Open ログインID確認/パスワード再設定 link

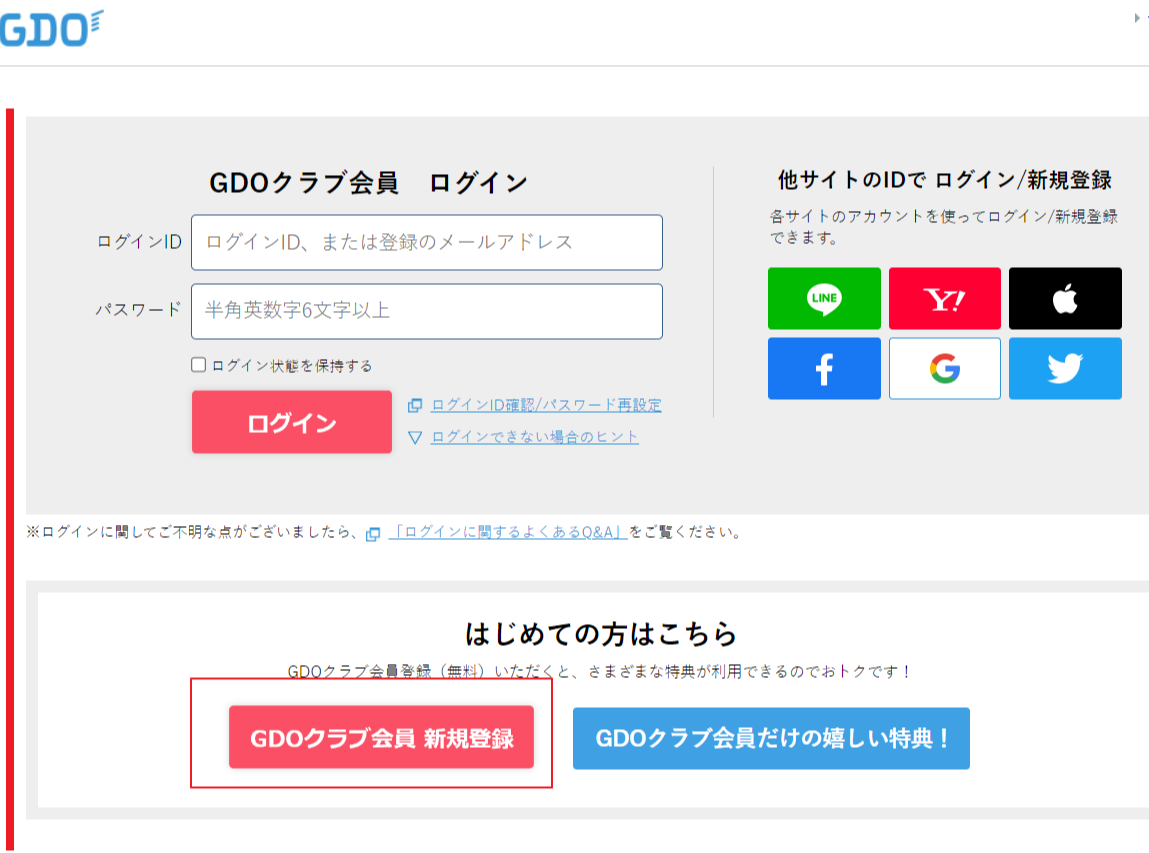546,405
